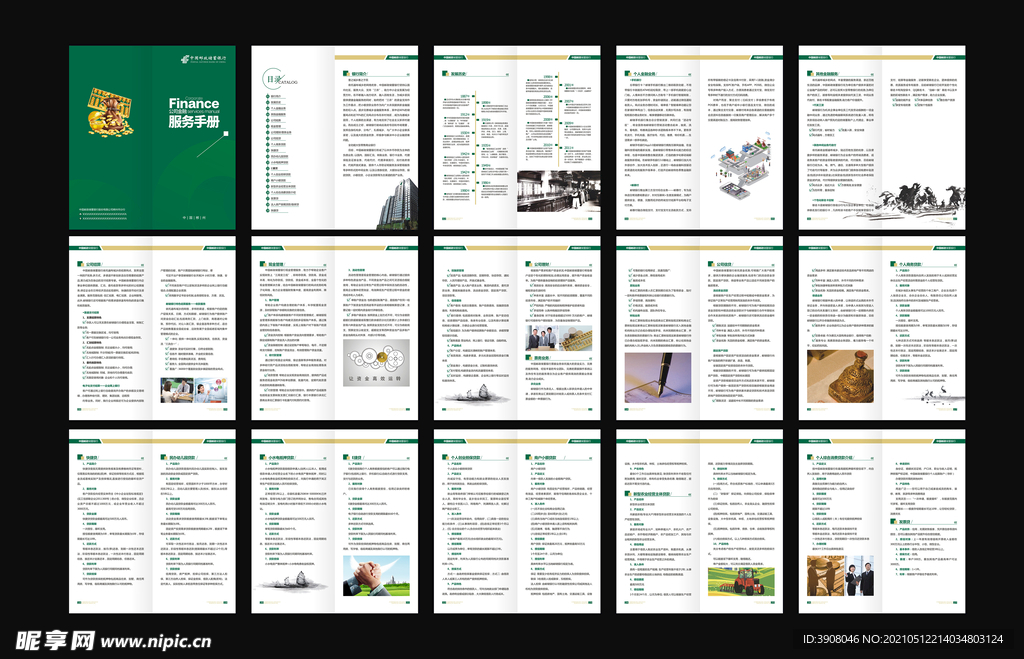Open the green Finance cover page

pos(152,138)
